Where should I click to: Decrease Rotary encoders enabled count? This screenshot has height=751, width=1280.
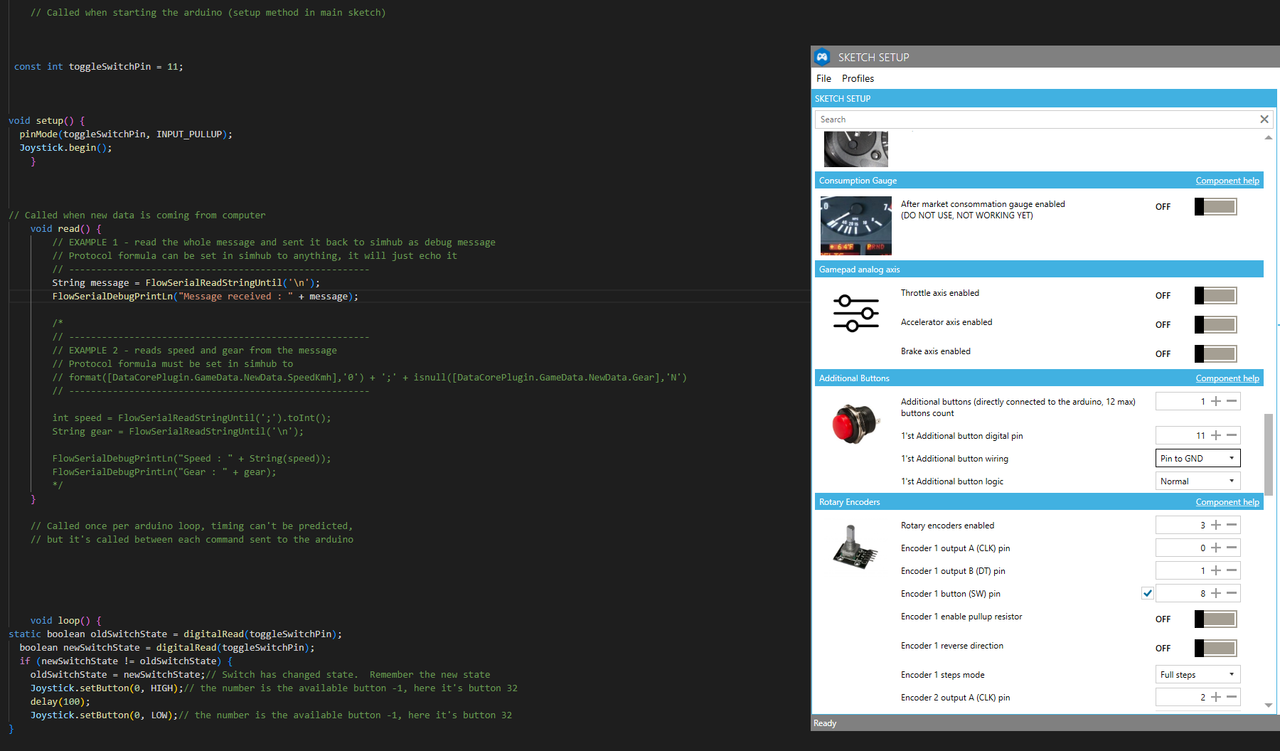coord(1232,525)
